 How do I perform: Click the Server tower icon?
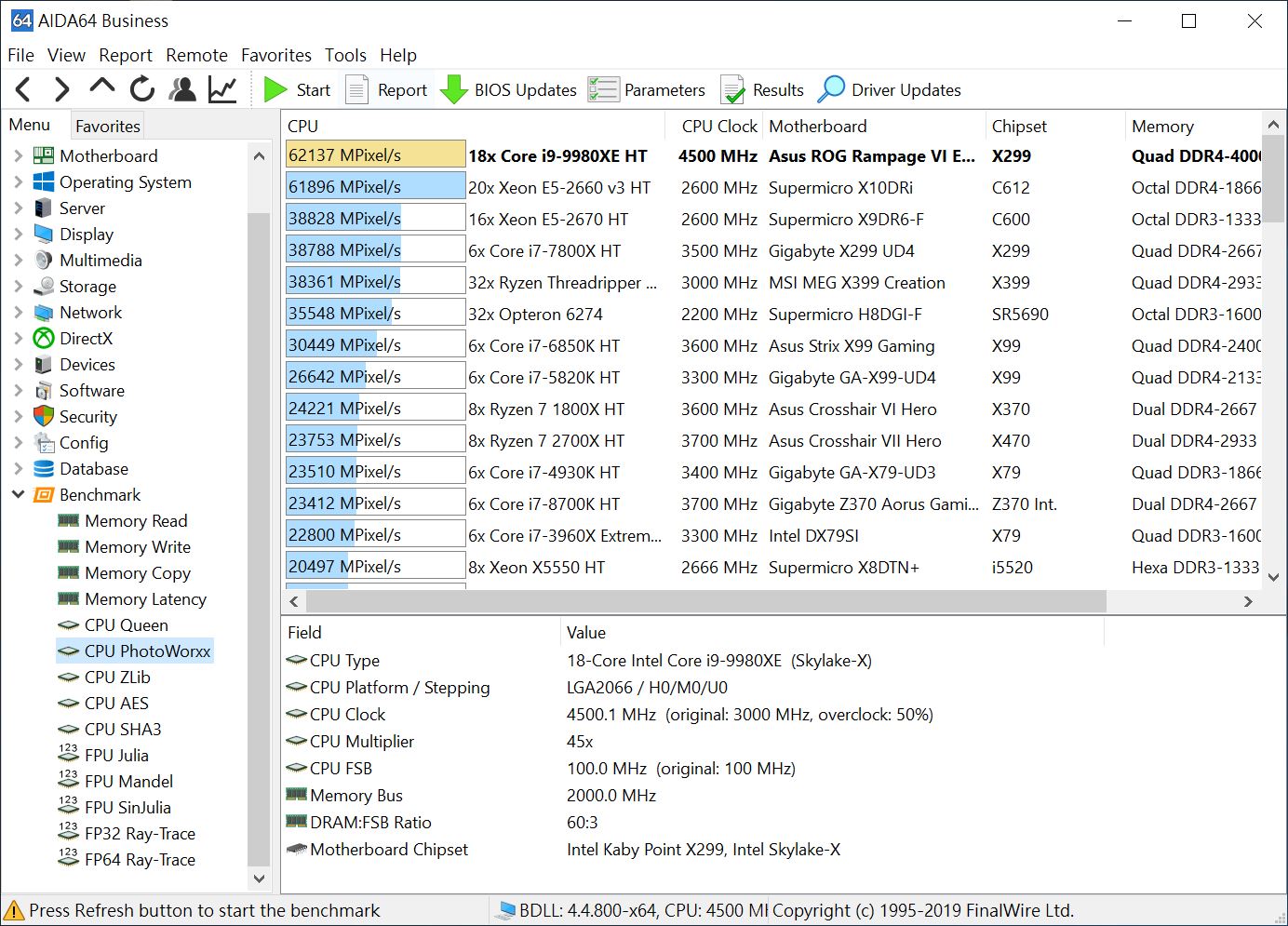point(43,208)
